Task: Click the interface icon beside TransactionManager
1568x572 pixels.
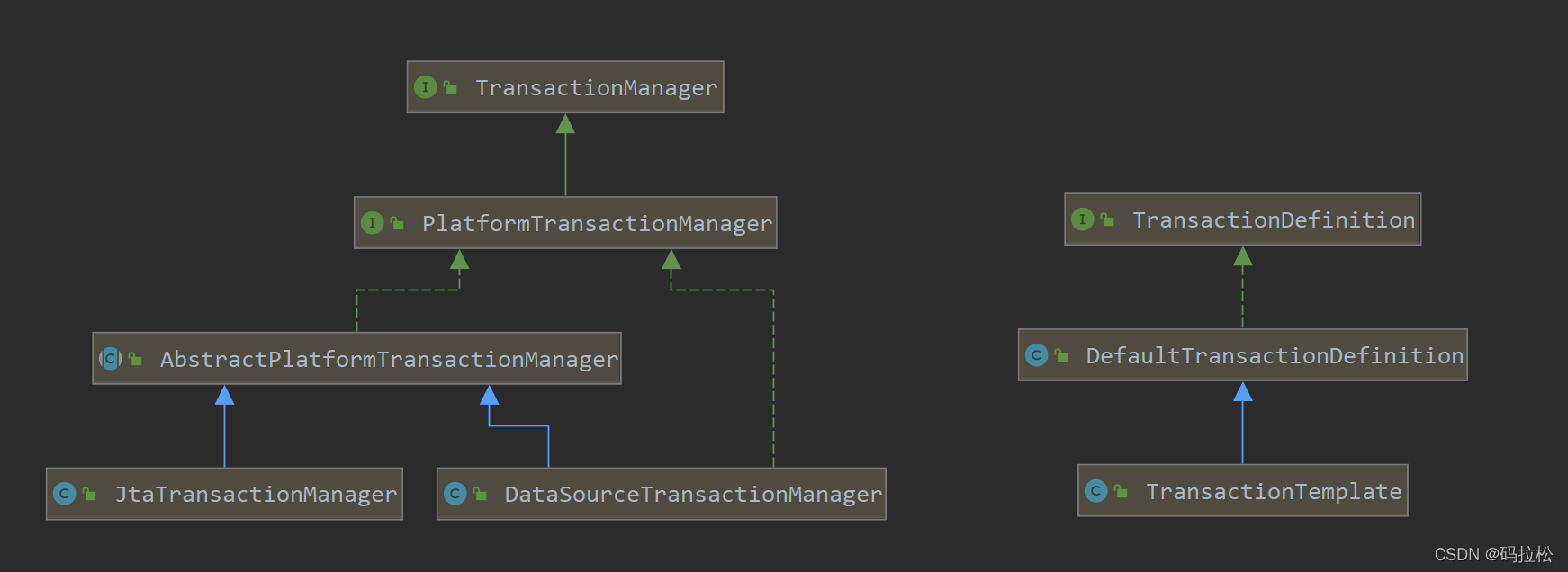Action: 425,87
